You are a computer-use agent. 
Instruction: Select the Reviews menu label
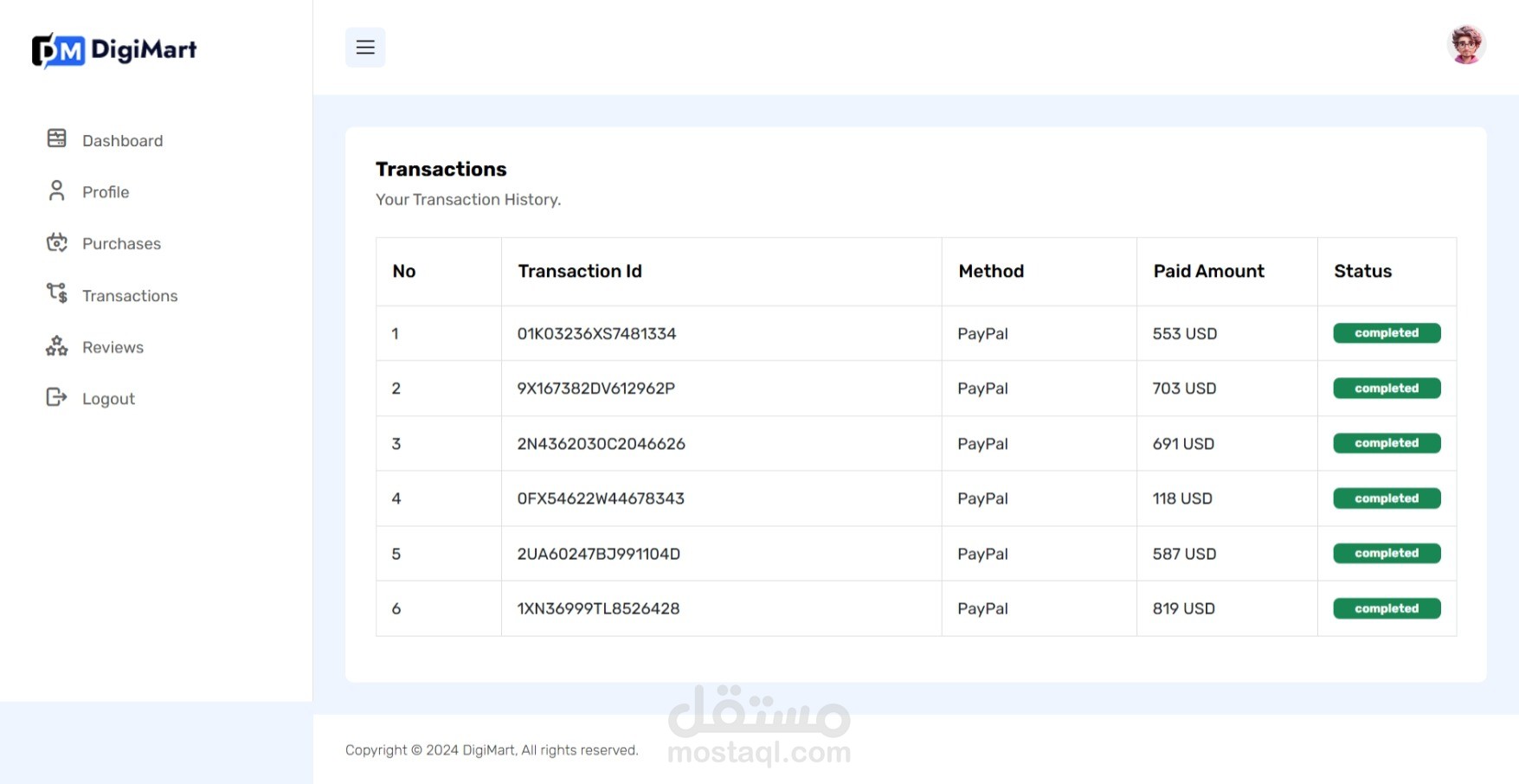click(113, 348)
